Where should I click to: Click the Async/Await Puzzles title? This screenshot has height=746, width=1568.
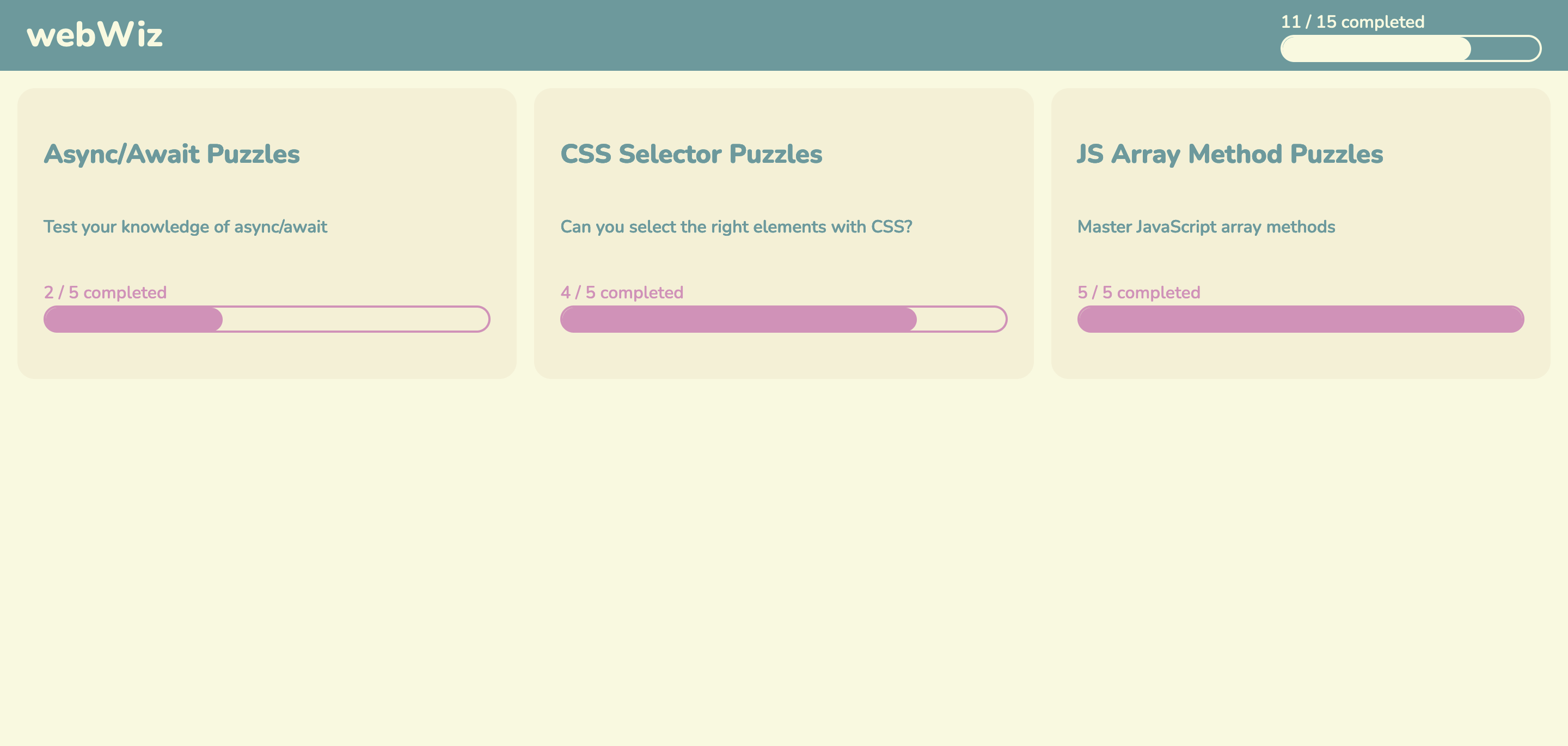coord(171,154)
